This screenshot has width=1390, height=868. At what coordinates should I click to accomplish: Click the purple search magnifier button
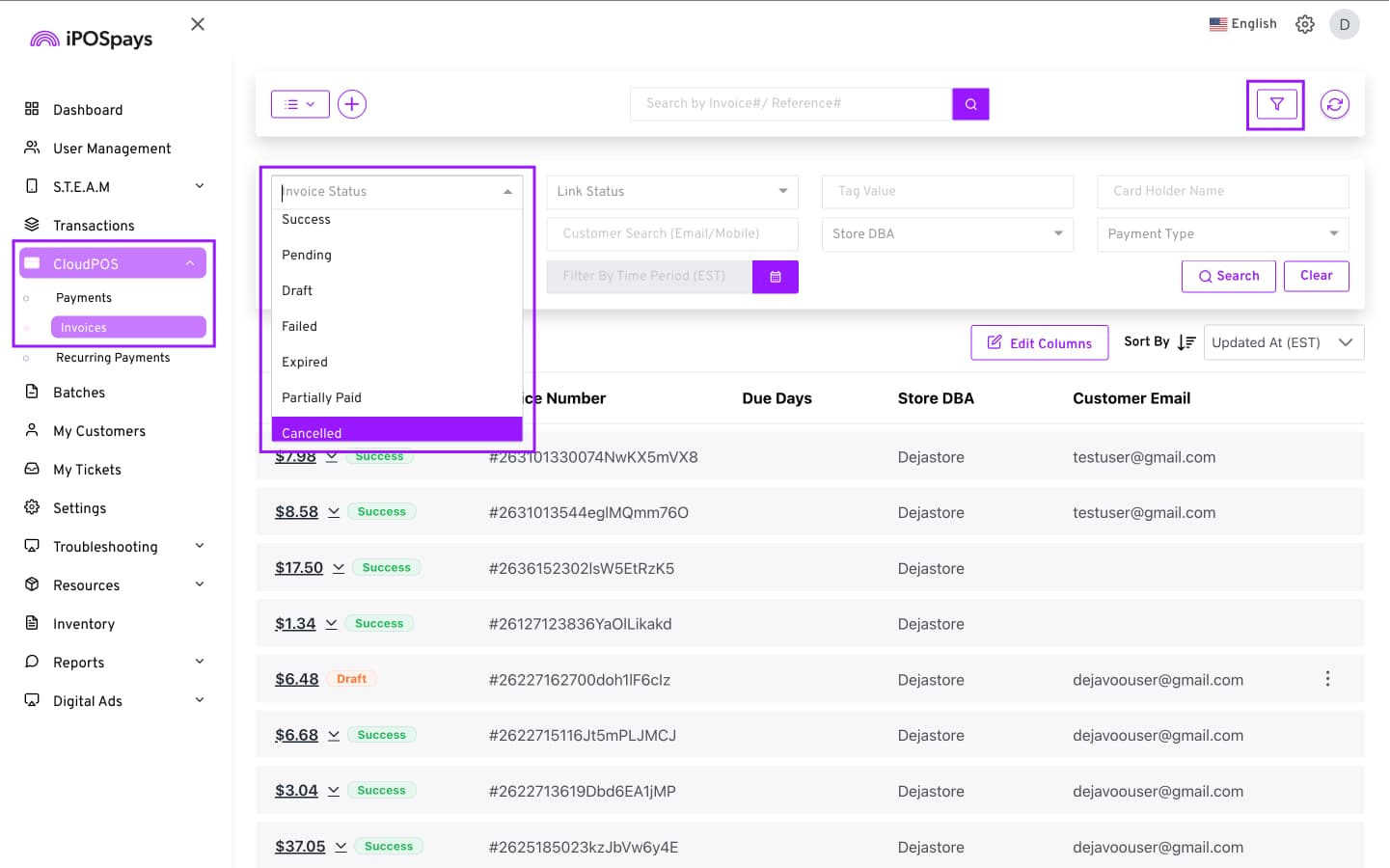coord(970,104)
